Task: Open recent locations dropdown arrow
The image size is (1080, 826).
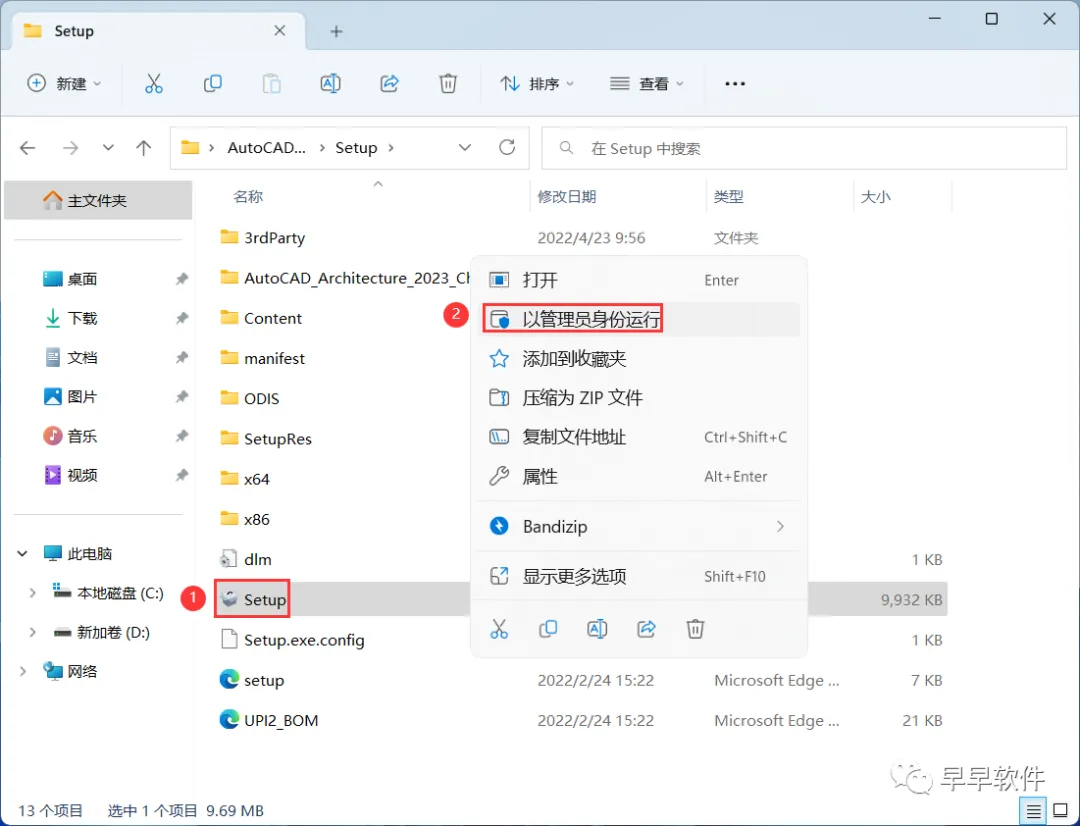Action: tap(108, 147)
